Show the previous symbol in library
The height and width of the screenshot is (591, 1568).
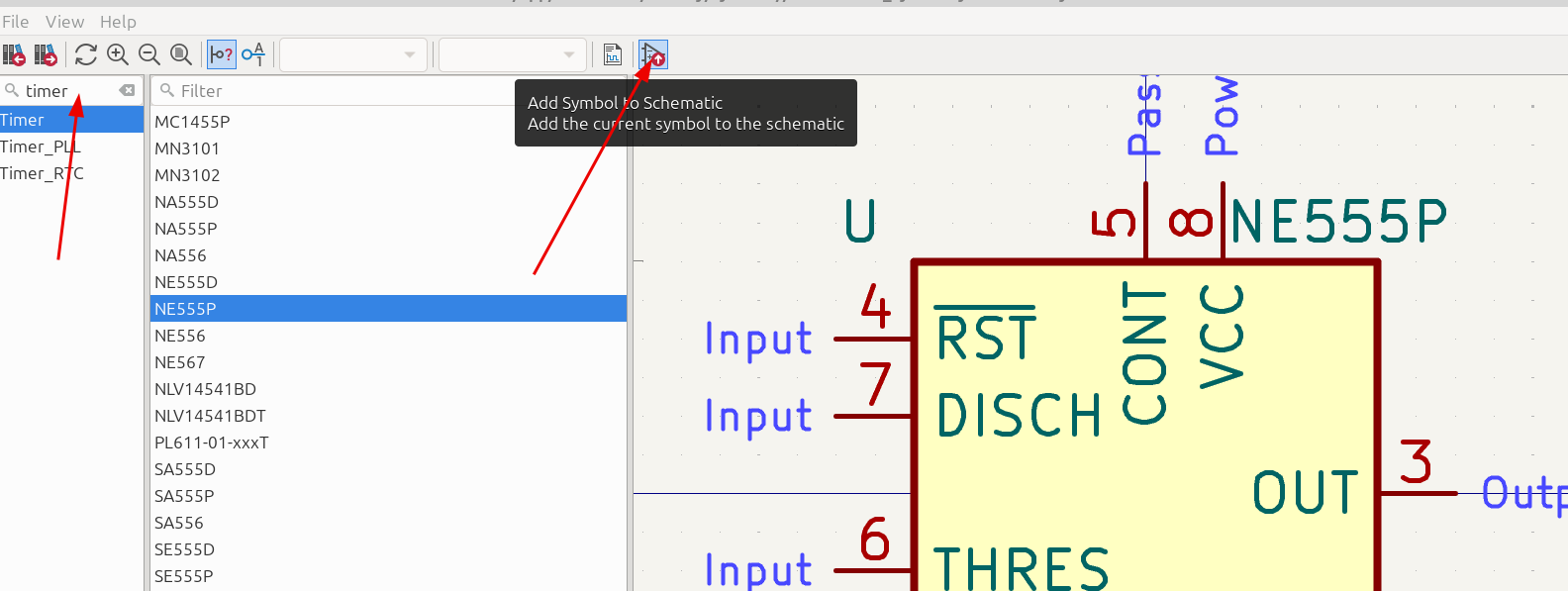(14, 54)
